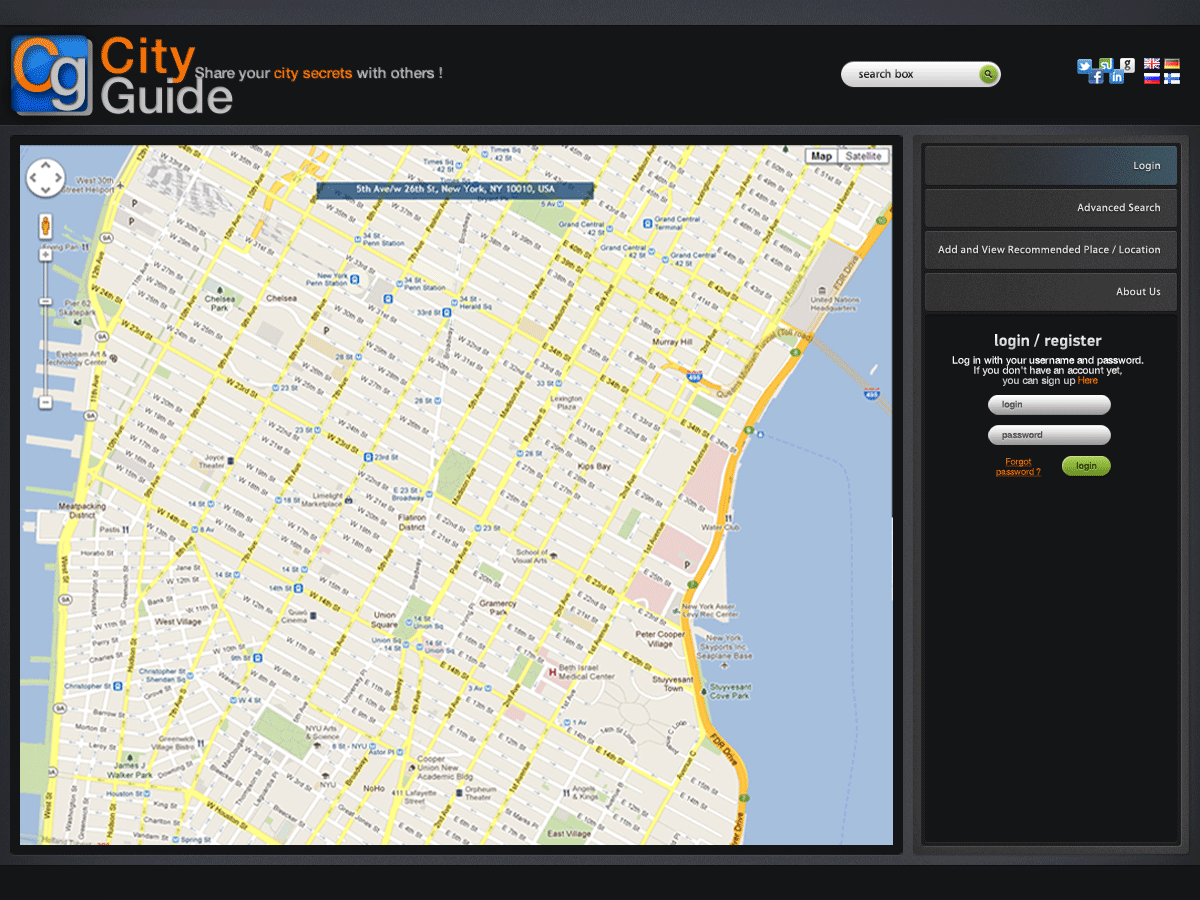Zoom in with the map plus button
Screen dimensions: 1200x900
coord(45,255)
